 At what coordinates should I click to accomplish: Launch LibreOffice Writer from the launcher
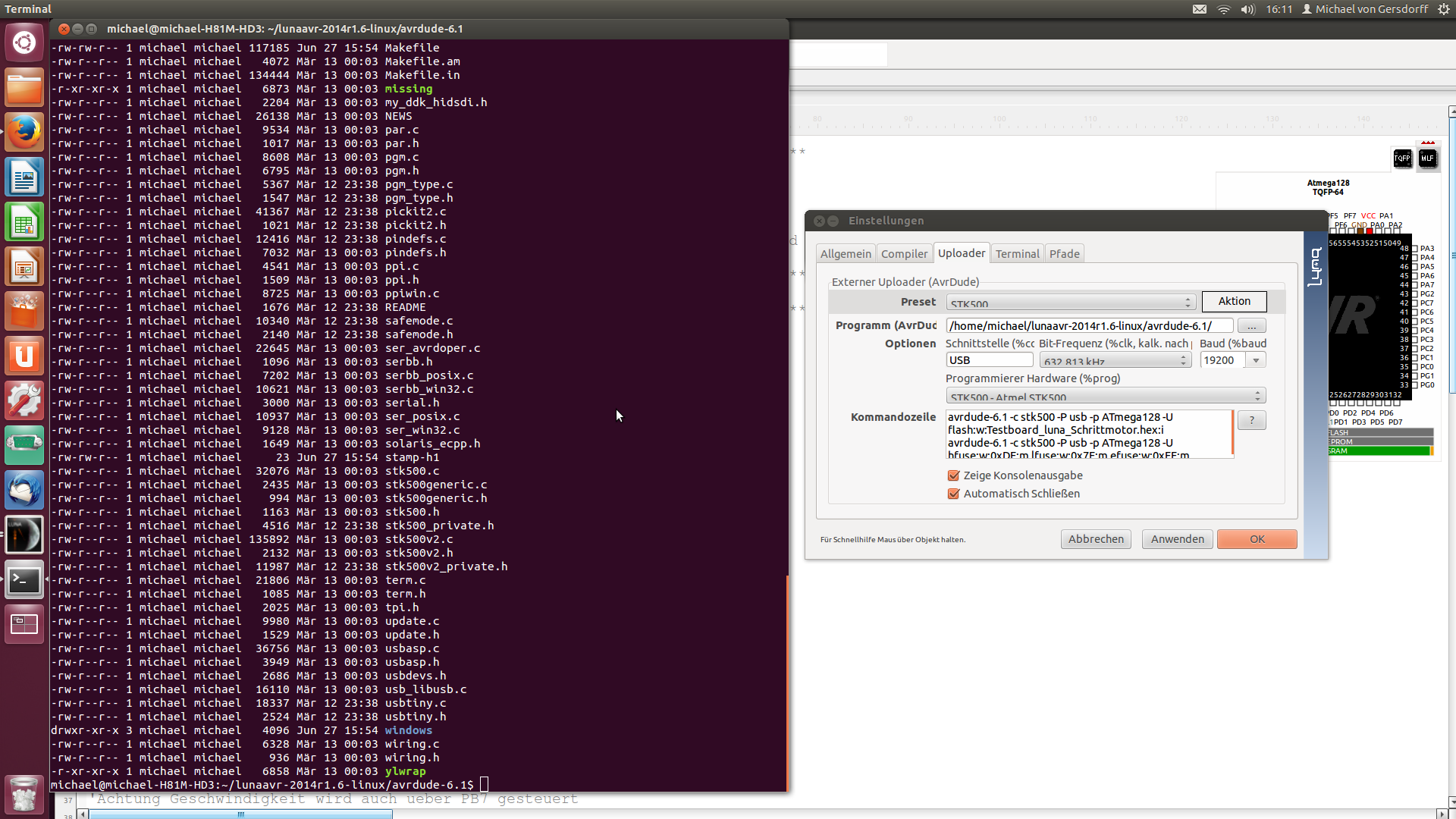(x=24, y=177)
